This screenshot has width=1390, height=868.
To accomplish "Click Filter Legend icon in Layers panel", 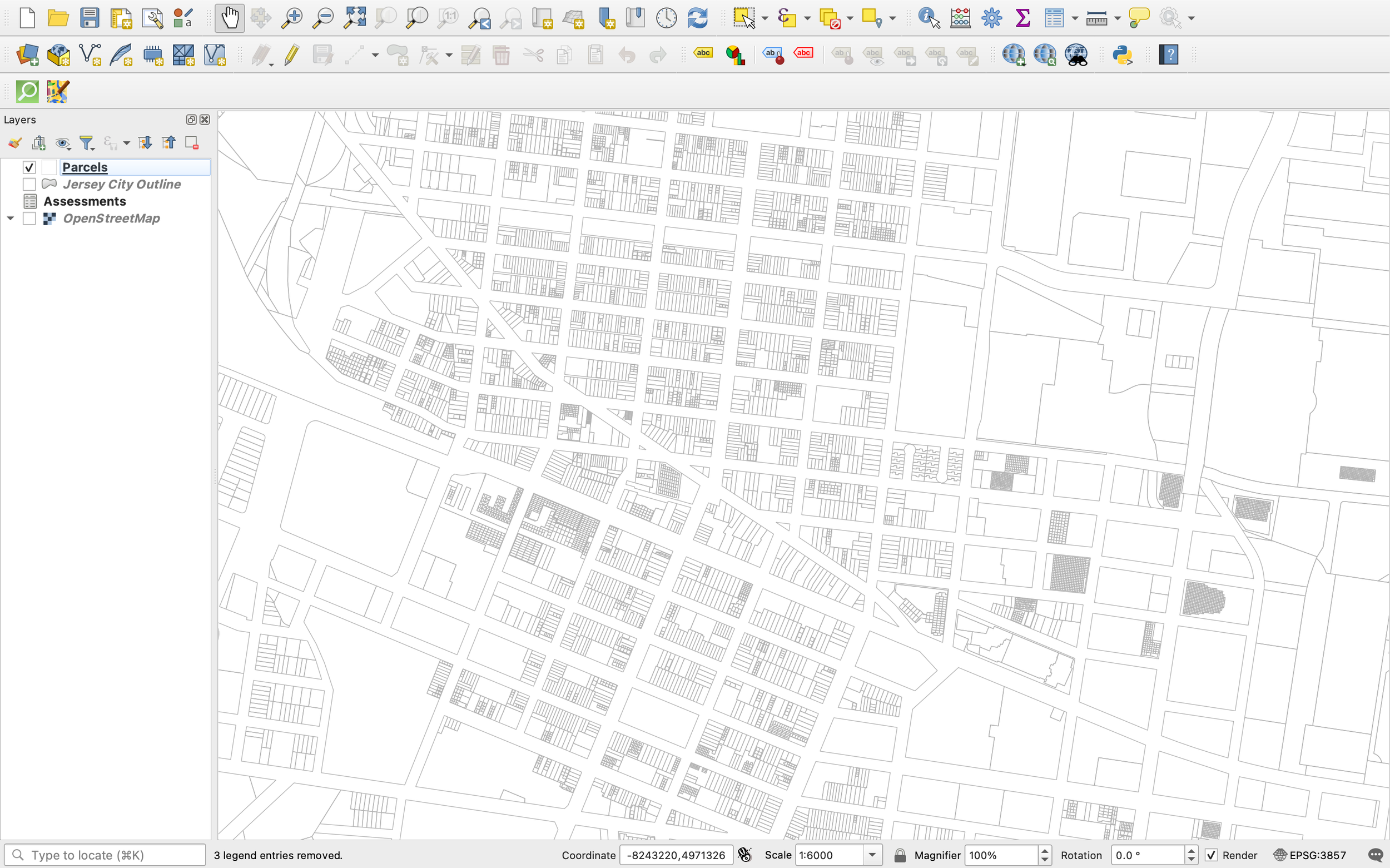I will tap(86, 143).
